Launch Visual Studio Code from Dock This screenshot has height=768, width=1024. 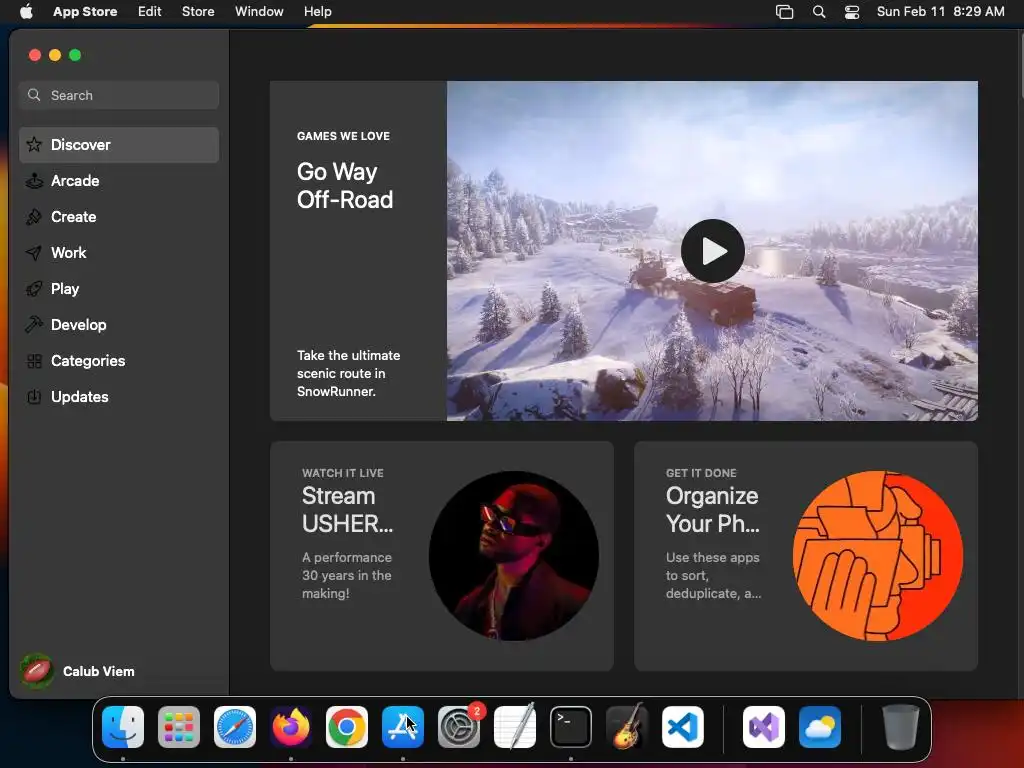682,727
